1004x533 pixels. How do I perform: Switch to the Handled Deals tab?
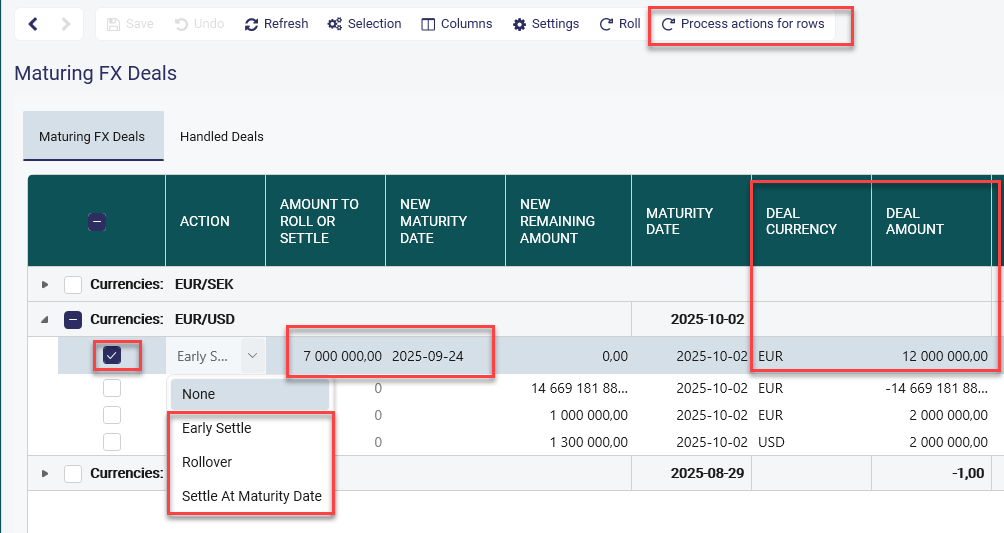pyautogui.click(x=222, y=137)
